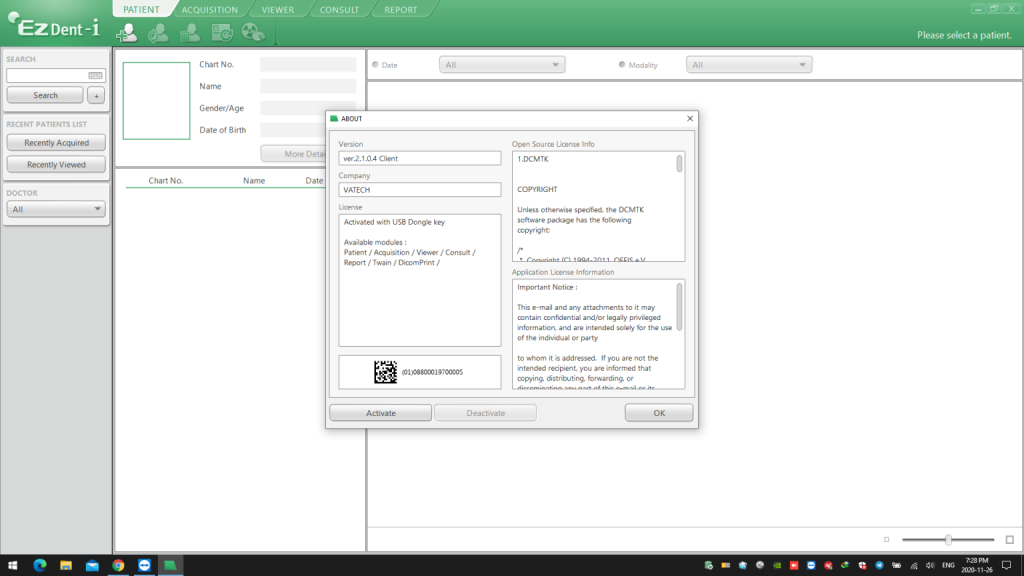Image resolution: width=1024 pixels, height=576 pixels.
Task: Select the Date radio button
Action: click(x=376, y=65)
